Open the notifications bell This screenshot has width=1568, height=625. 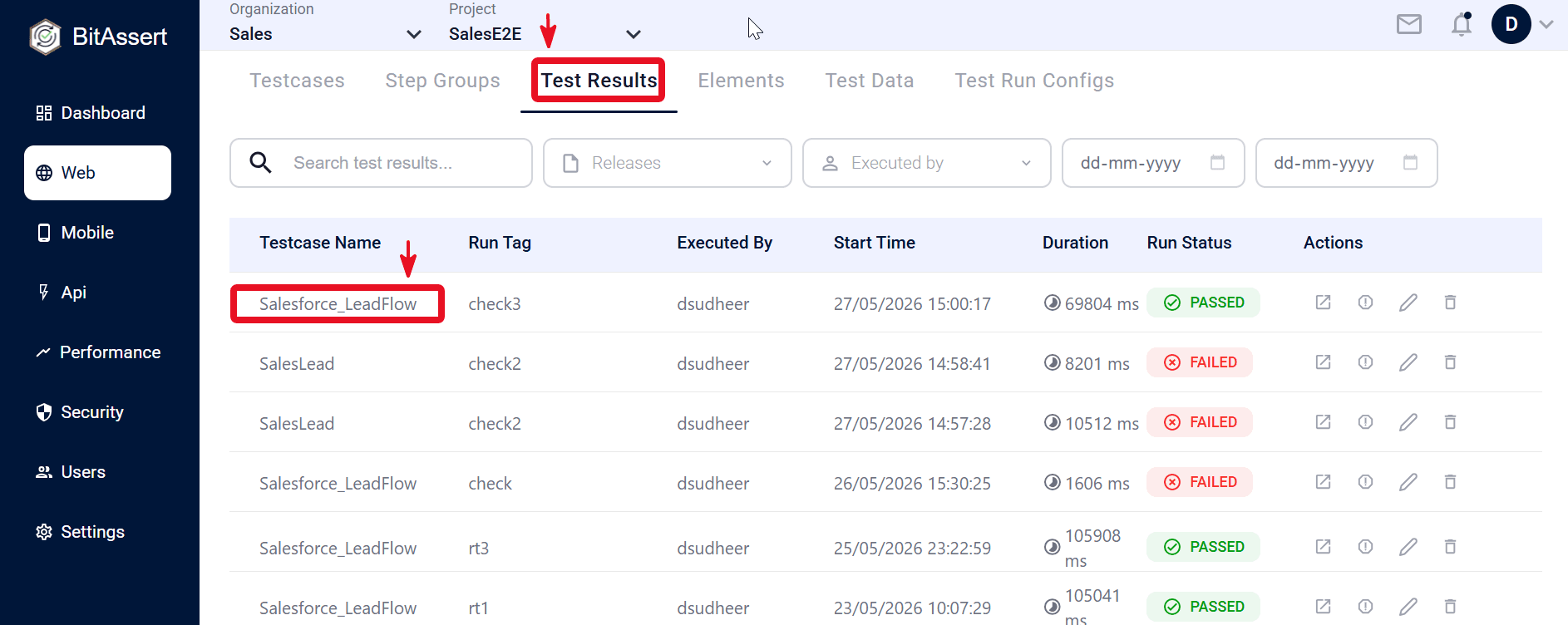pos(1462,24)
